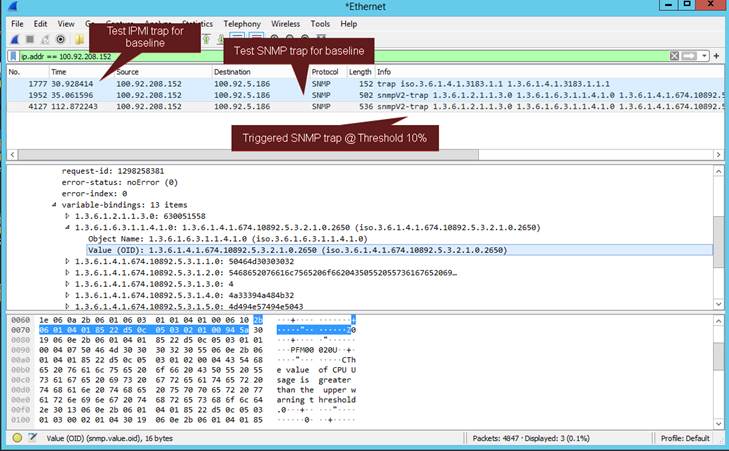
Task: Click Packets: 4847 Displayed: 3 status text
Action: [x=531, y=438]
